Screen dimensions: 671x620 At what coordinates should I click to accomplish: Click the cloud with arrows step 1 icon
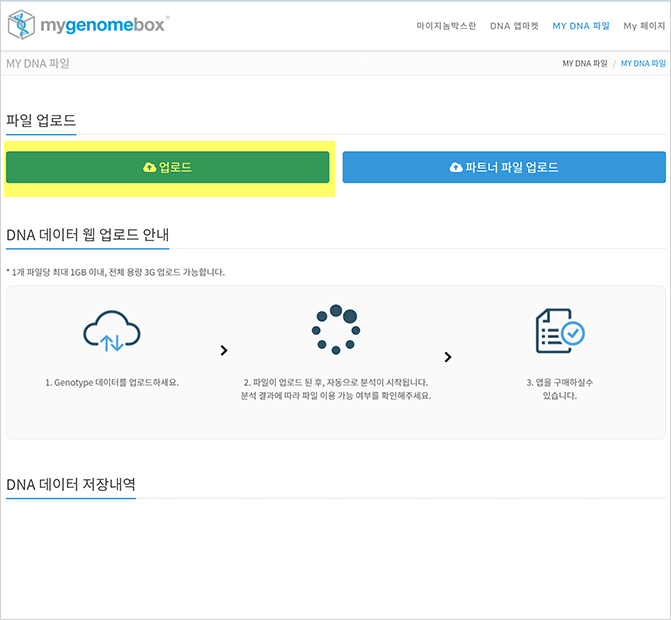coord(111,331)
